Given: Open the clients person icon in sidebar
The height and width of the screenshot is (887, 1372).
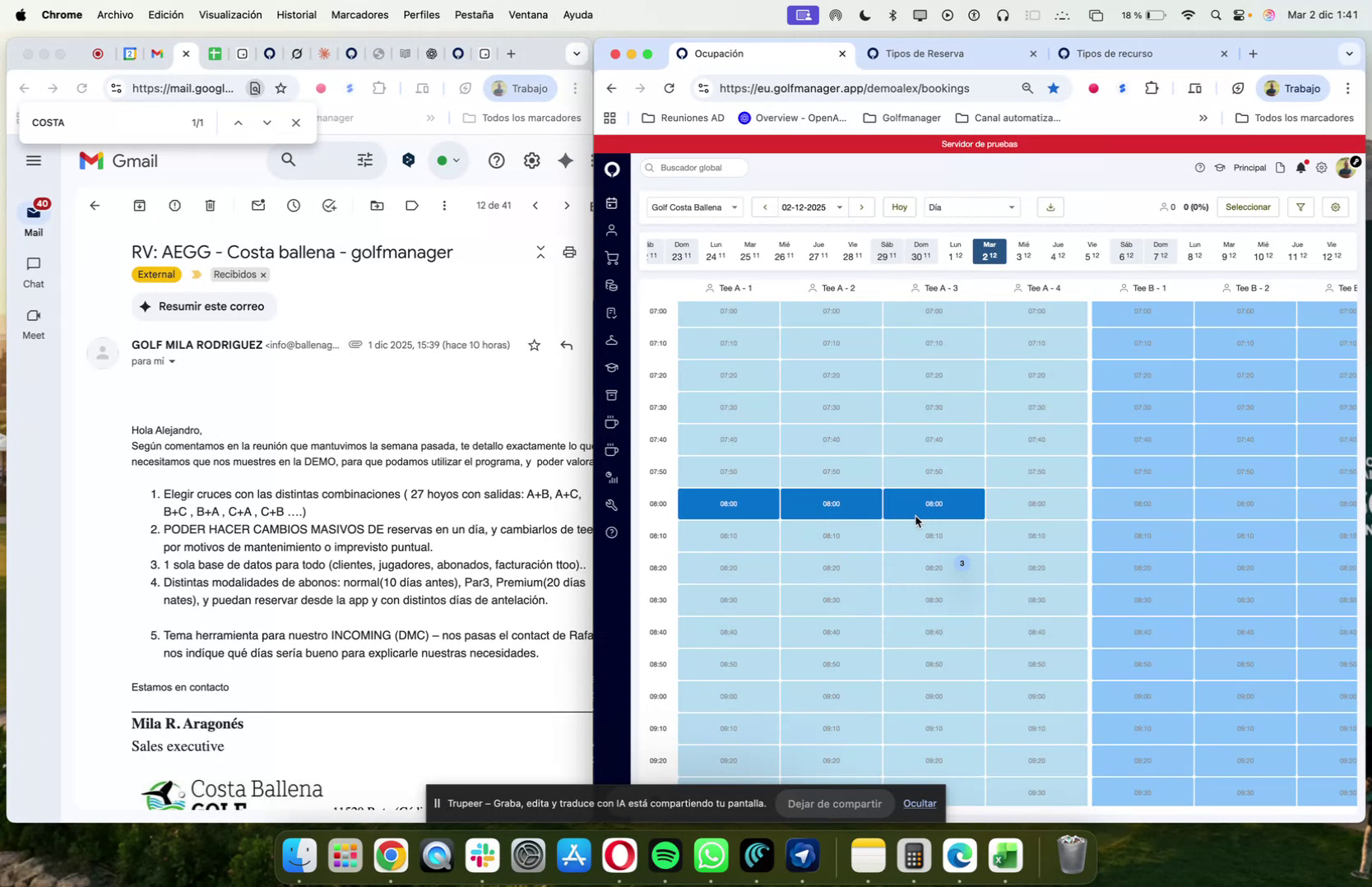Looking at the screenshot, I should 612,231.
